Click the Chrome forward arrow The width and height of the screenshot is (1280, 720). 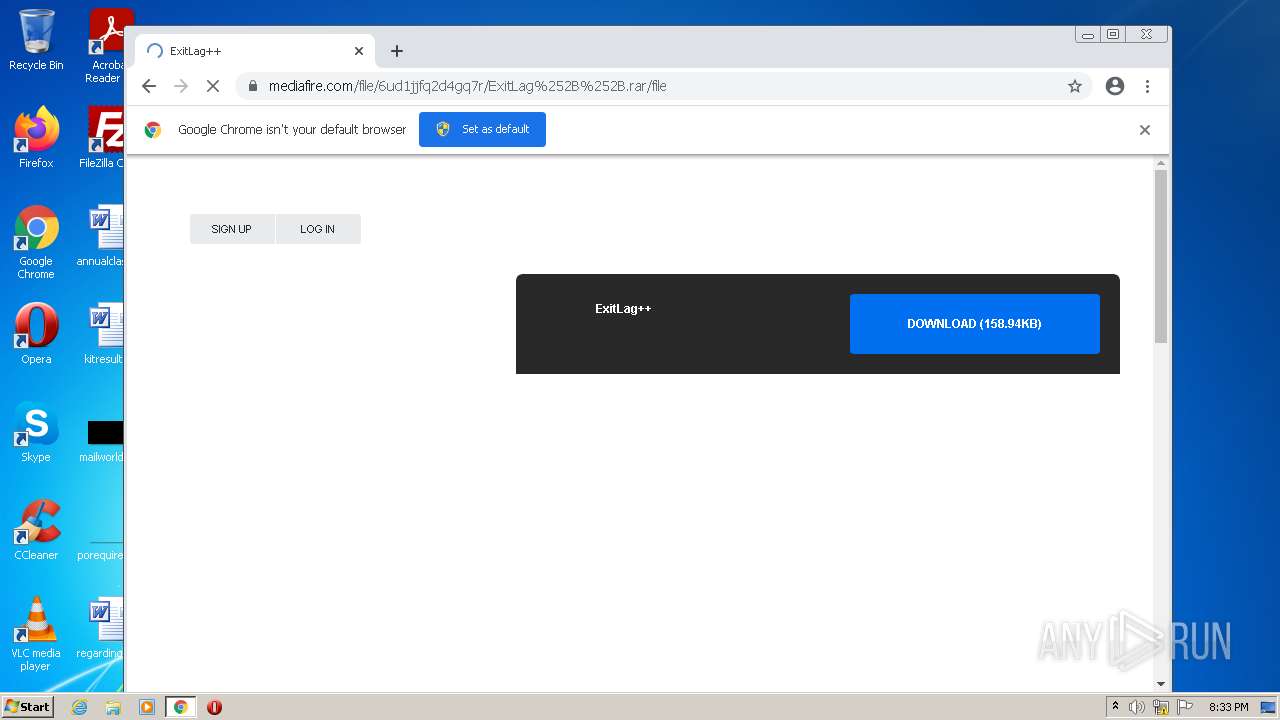pos(181,86)
